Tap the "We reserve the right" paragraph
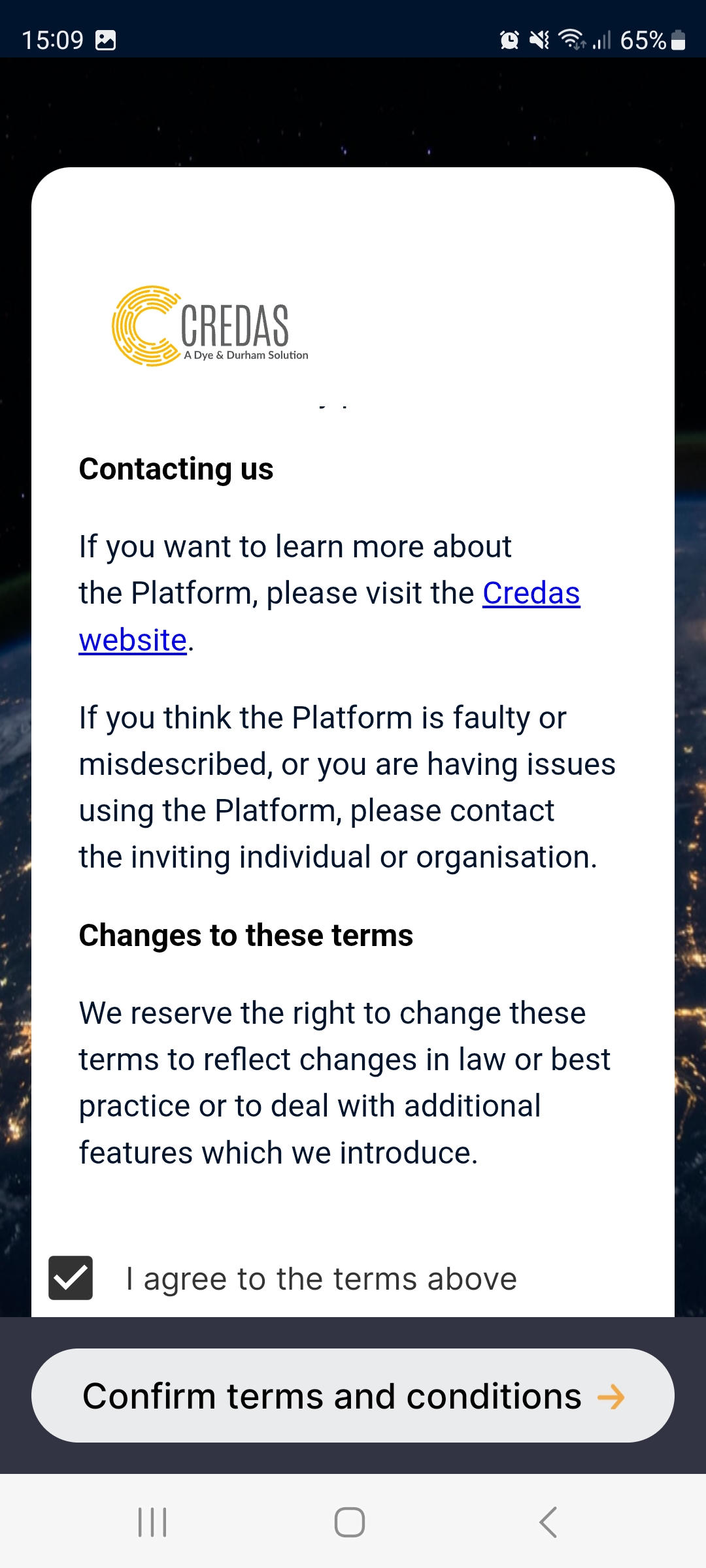The height and width of the screenshot is (1568, 706). point(345,1083)
